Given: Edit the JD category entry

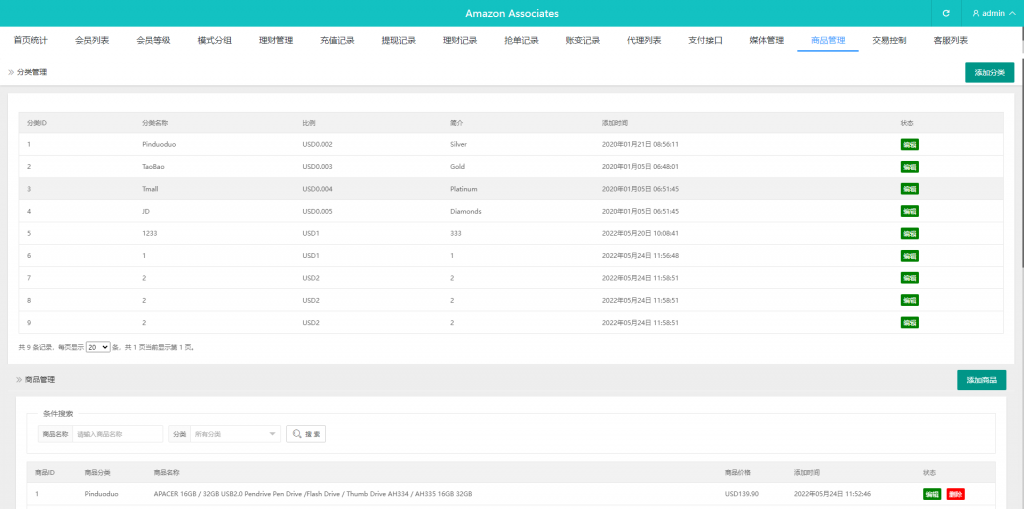Looking at the screenshot, I should point(909,211).
